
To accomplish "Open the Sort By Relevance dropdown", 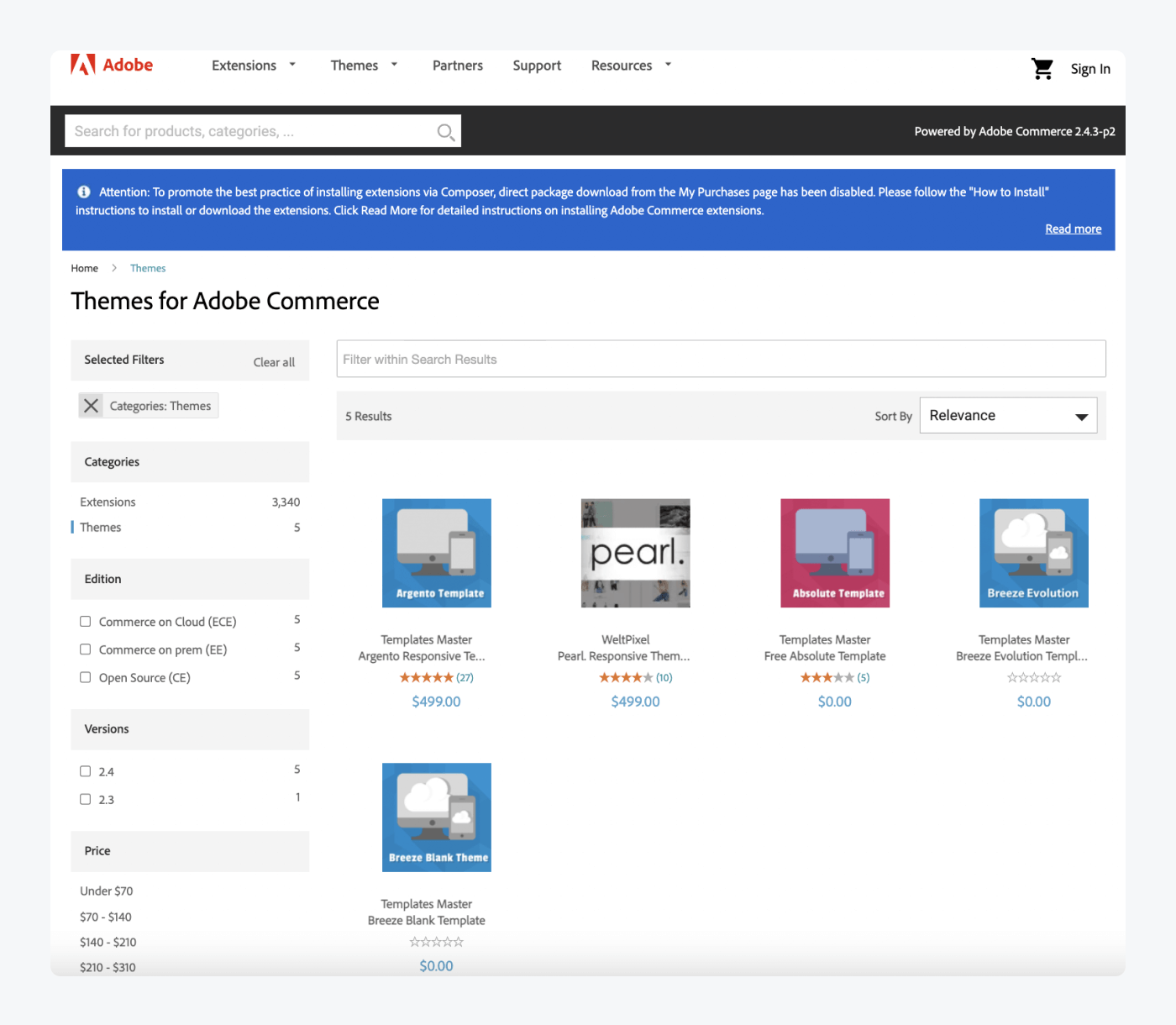I will click(1007, 415).
